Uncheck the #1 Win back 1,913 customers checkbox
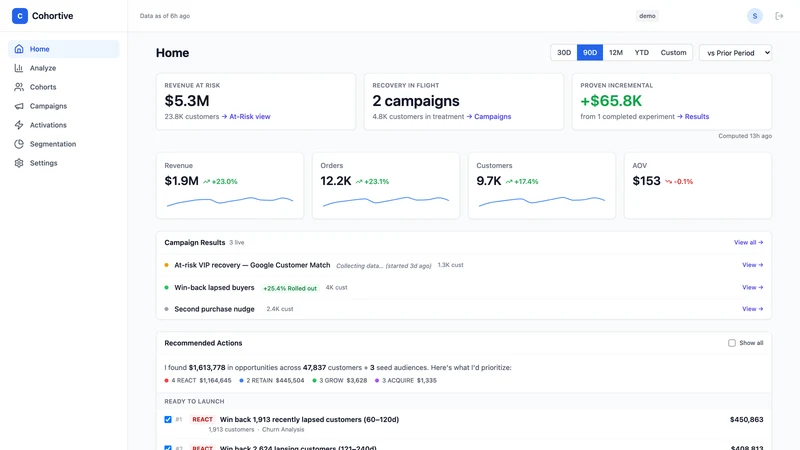This screenshot has width=800, height=450. click(168, 419)
